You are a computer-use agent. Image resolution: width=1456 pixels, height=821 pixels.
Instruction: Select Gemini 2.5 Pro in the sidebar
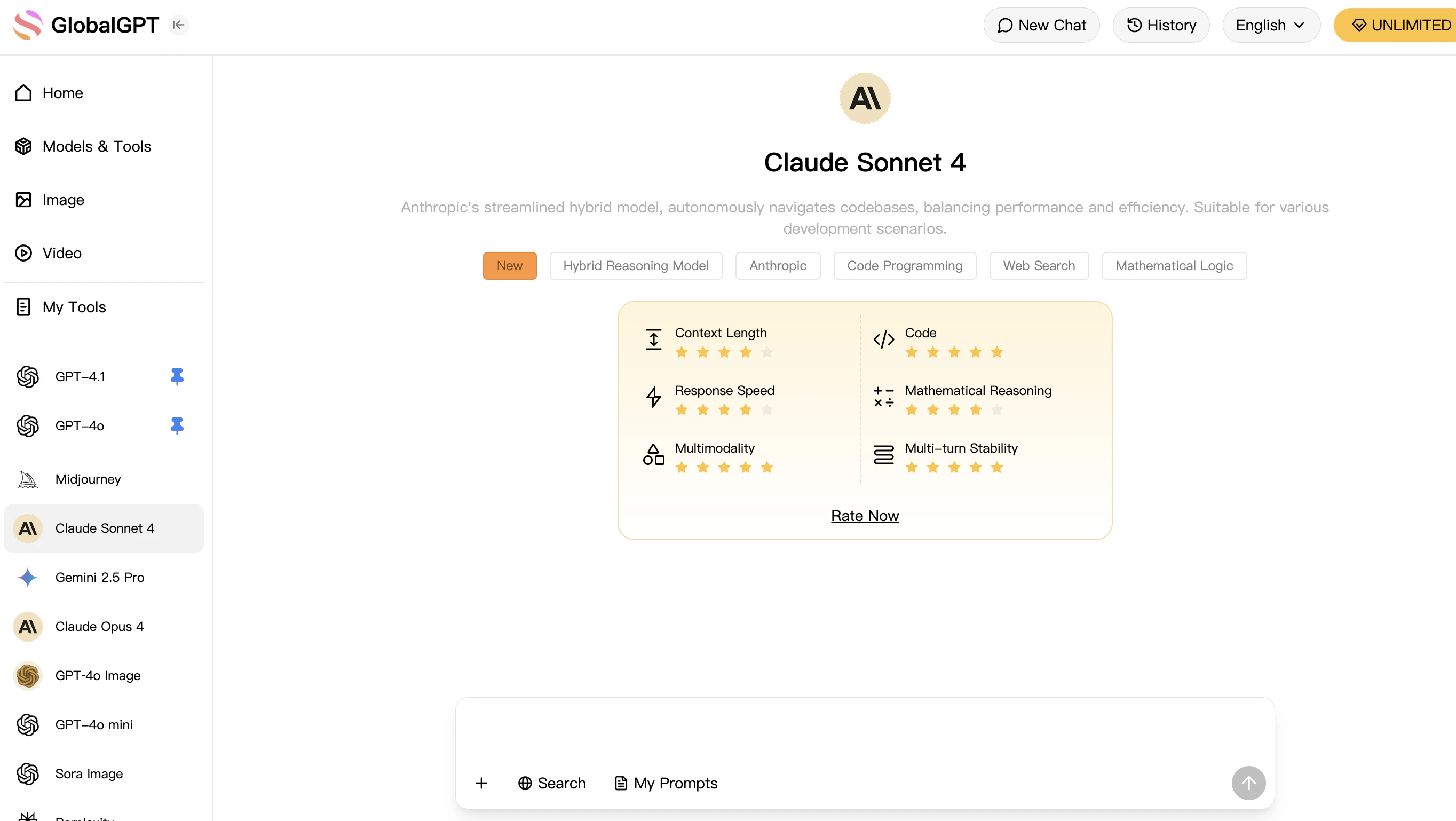click(x=99, y=577)
